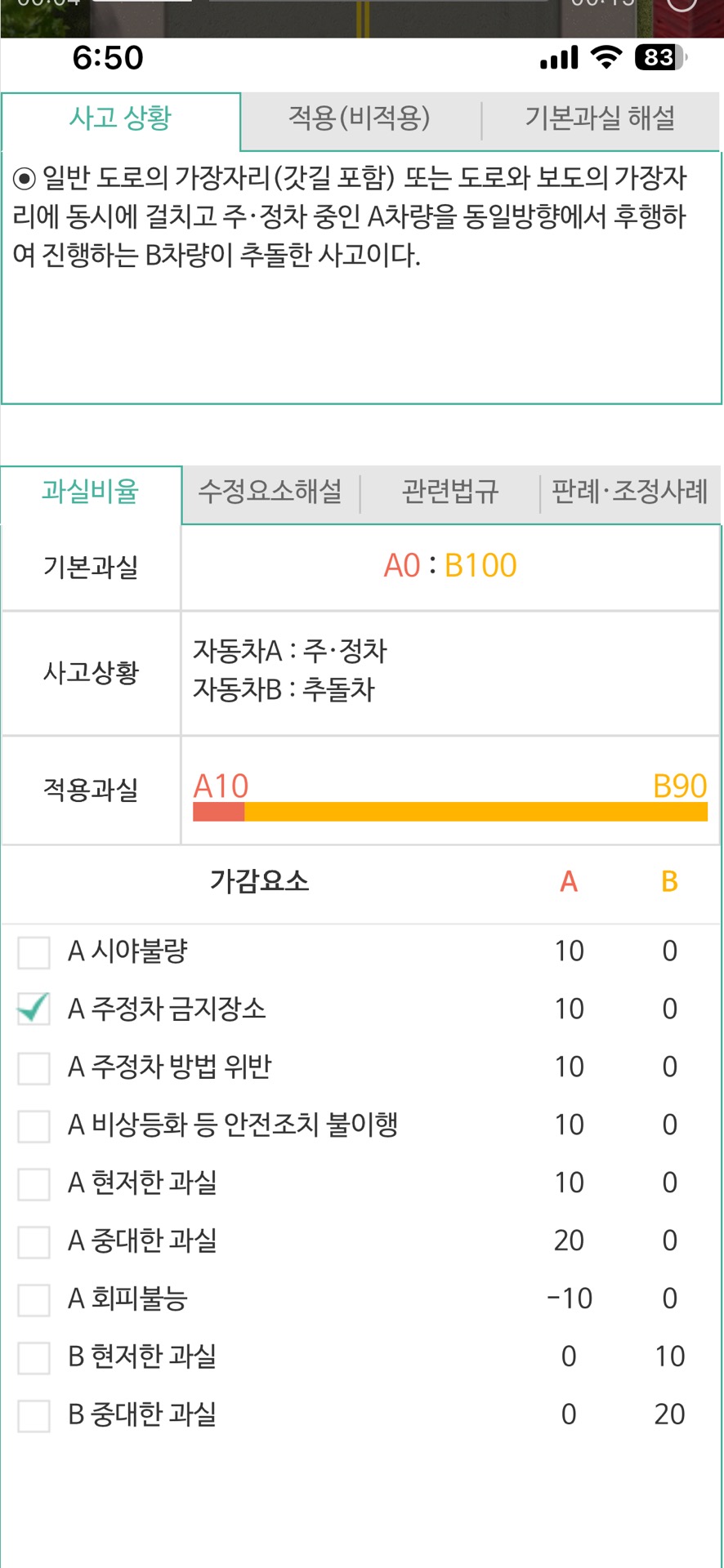This screenshot has height=1568, width=724.
Task: Toggle the A 회피불능 checkbox
Action: [34, 1299]
